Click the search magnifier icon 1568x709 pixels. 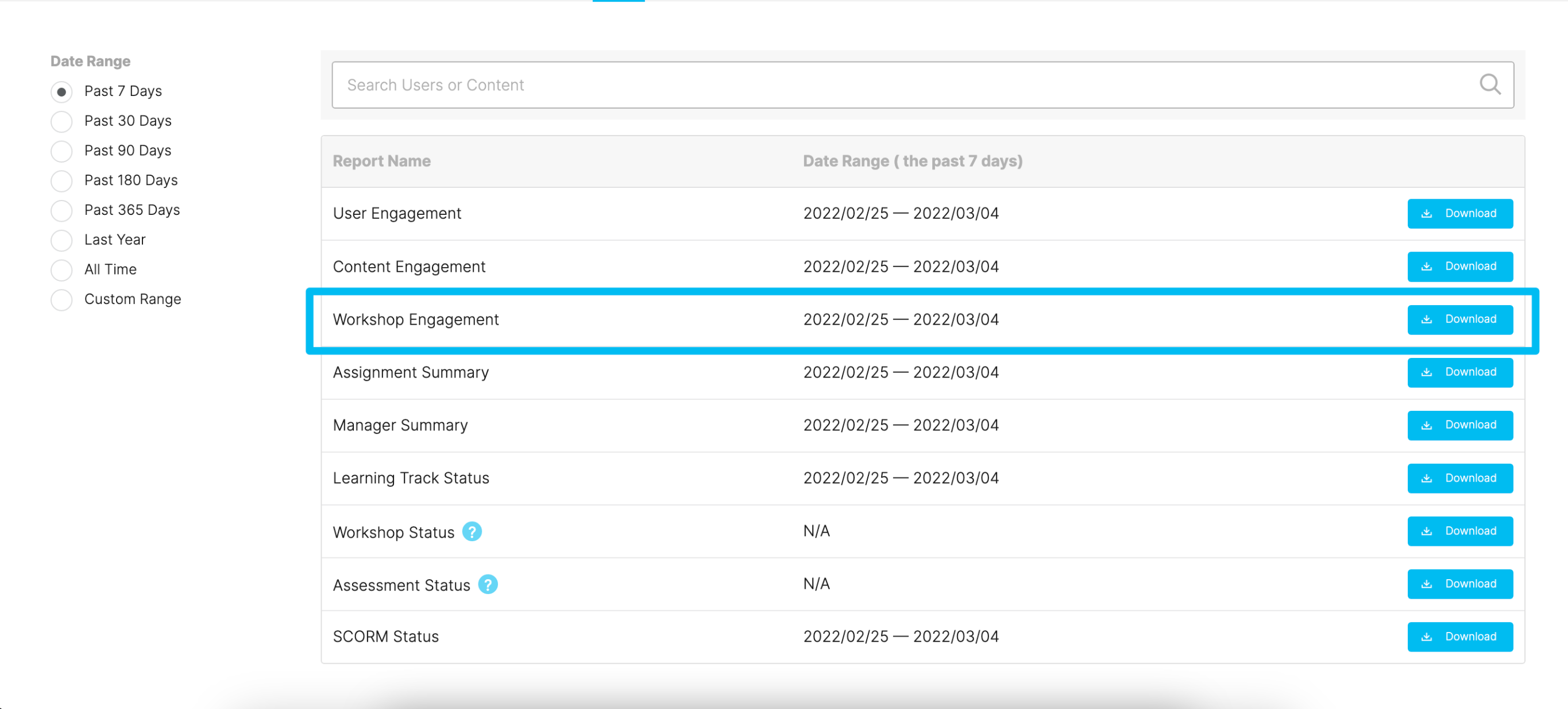coord(1489,84)
